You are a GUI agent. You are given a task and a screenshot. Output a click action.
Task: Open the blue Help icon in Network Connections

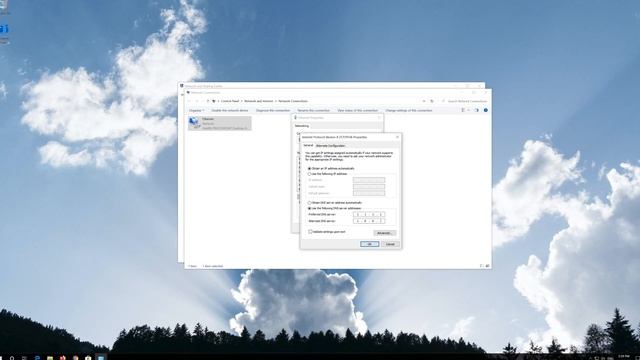[486, 110]
